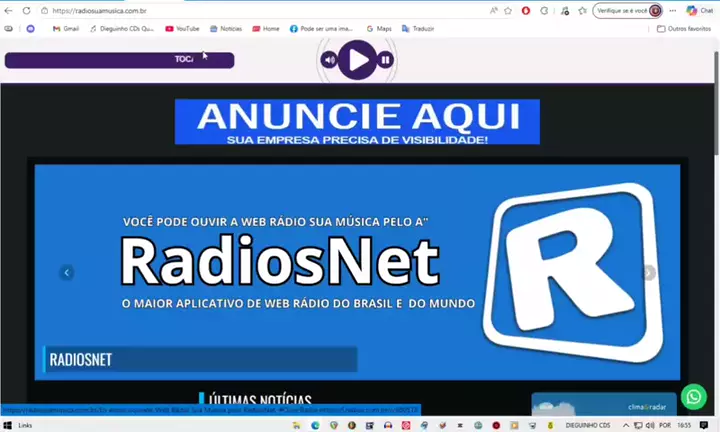Open the Traduzir bookmark
Viewport: 720px width, 432px height.
(x=418, y=28)
